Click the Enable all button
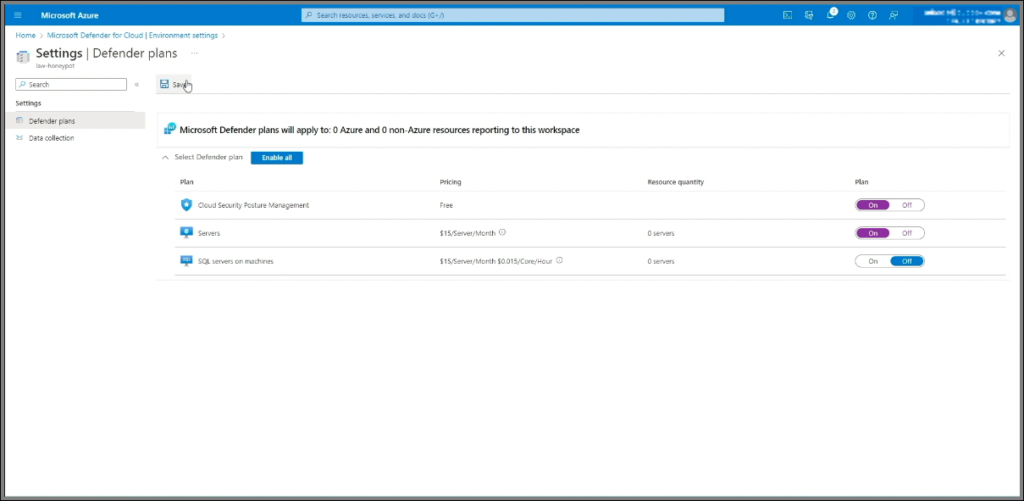This screenshot has width=1024, height=501. [x=277, y=157]
